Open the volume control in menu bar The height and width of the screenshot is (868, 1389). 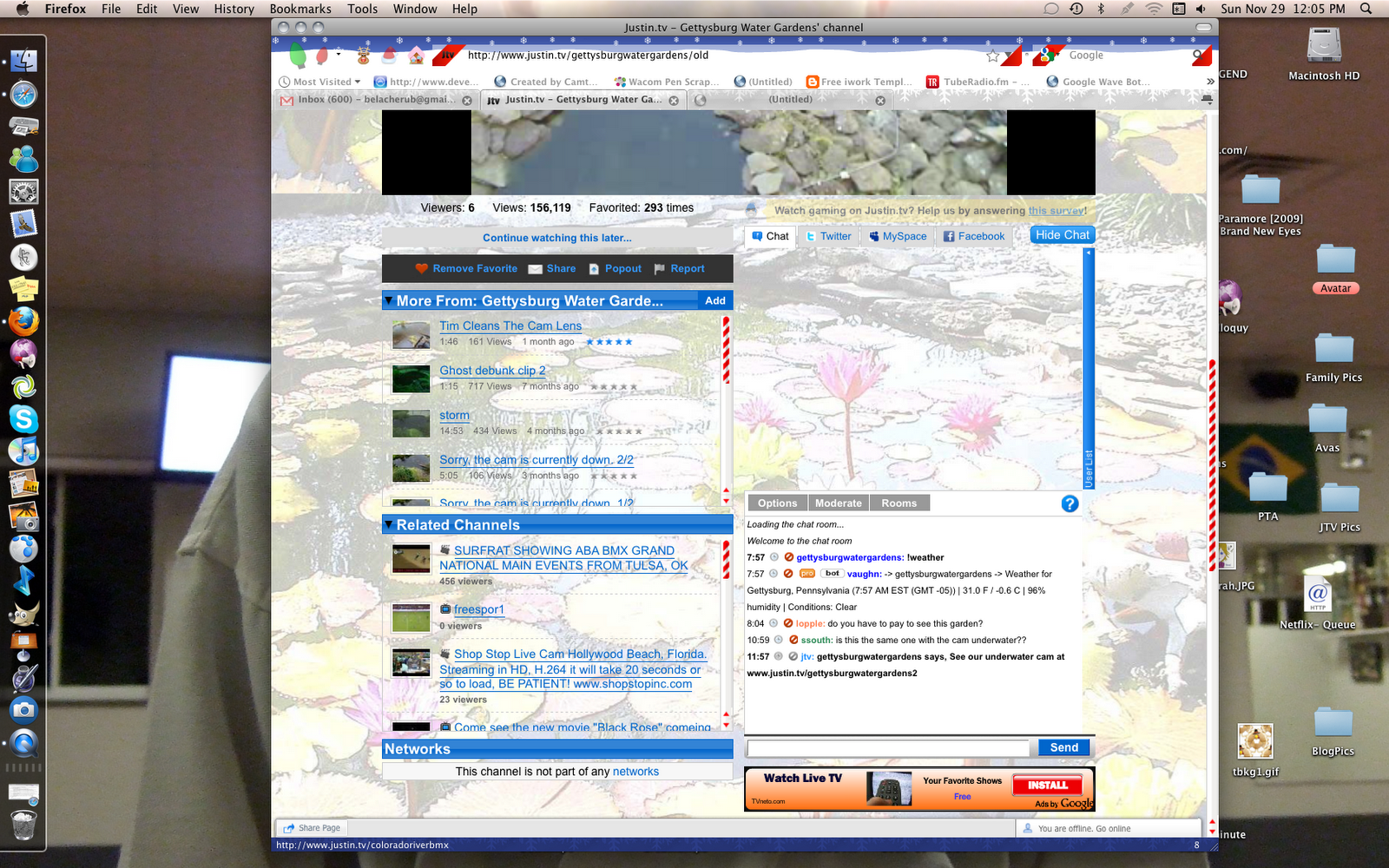tap(1201, 9)
